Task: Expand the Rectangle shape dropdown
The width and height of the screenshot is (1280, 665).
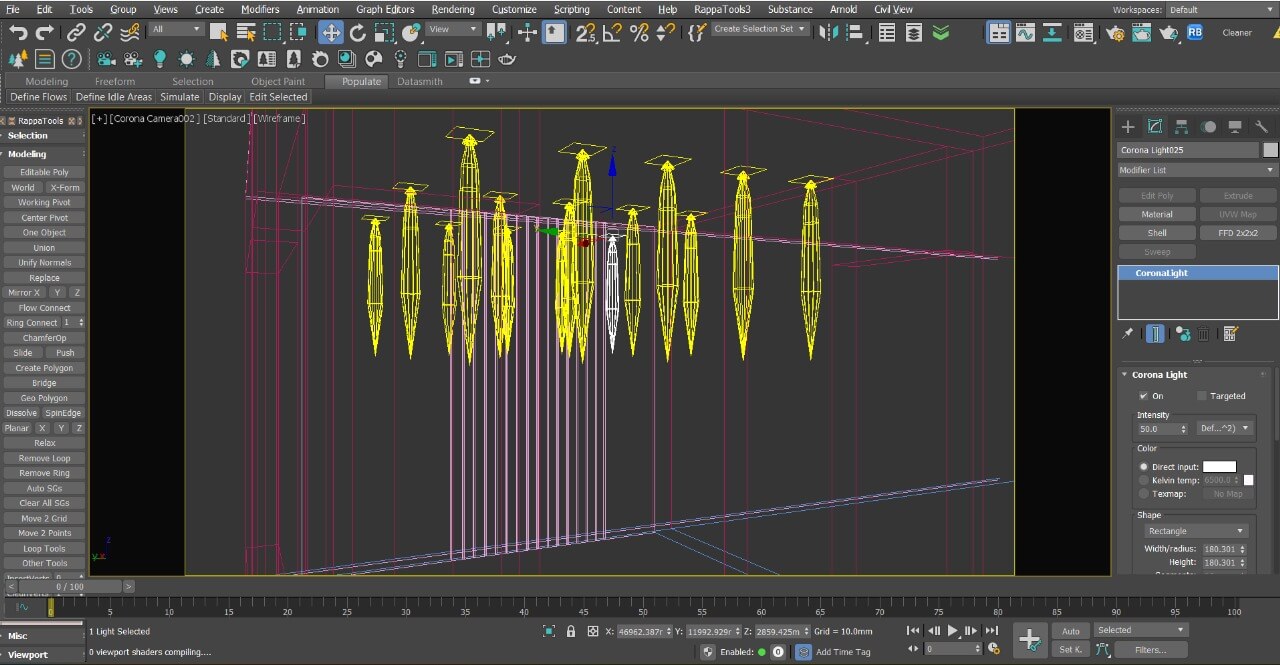Action: coord(1196,531)
